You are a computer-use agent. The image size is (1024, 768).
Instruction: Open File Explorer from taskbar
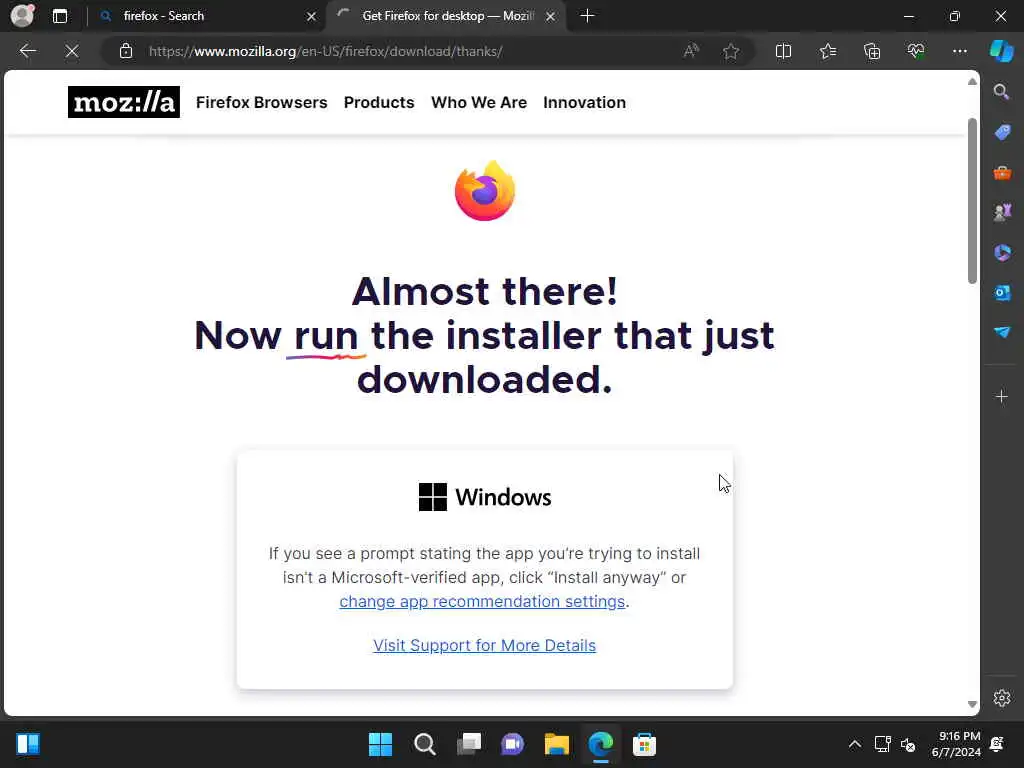click(556, 744)
